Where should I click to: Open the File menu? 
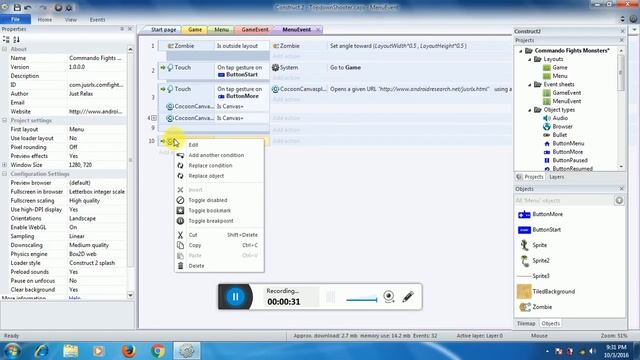16,19
